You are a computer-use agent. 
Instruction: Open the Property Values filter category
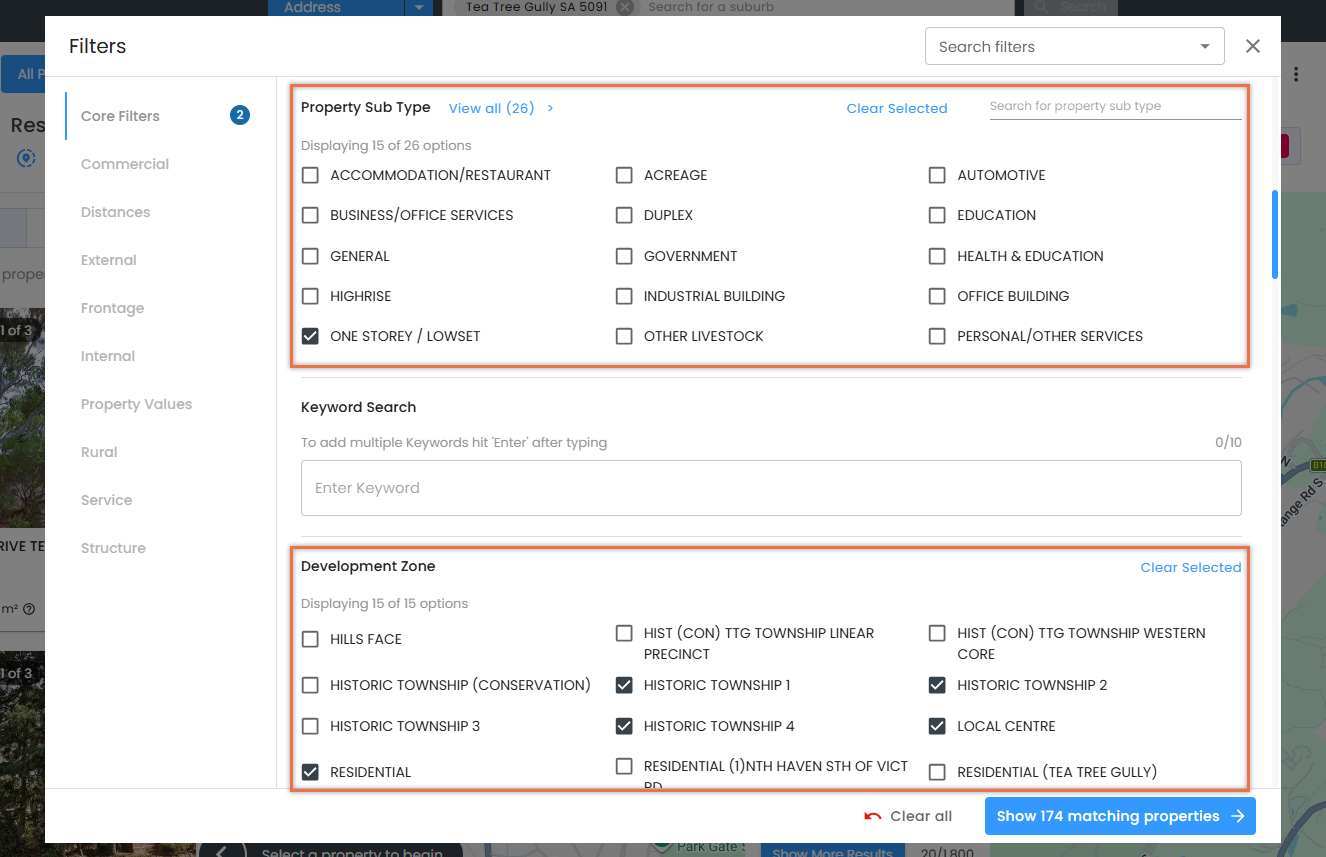[x=136, y=404]
